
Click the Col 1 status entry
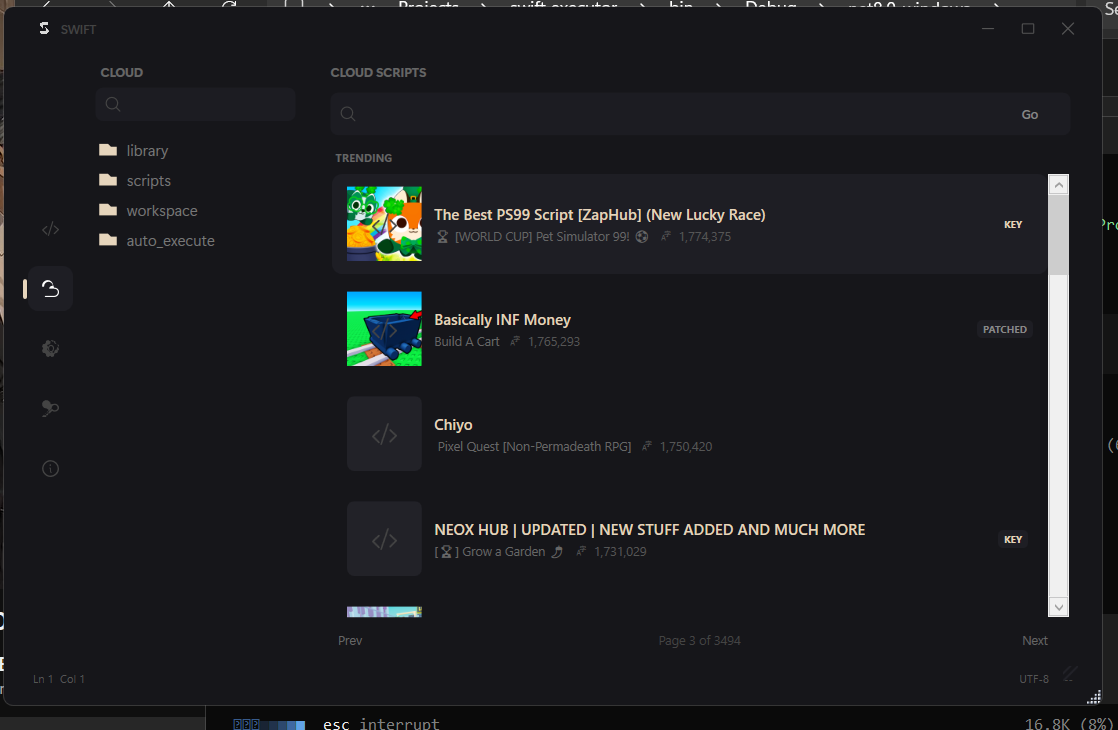click(72, 679)
